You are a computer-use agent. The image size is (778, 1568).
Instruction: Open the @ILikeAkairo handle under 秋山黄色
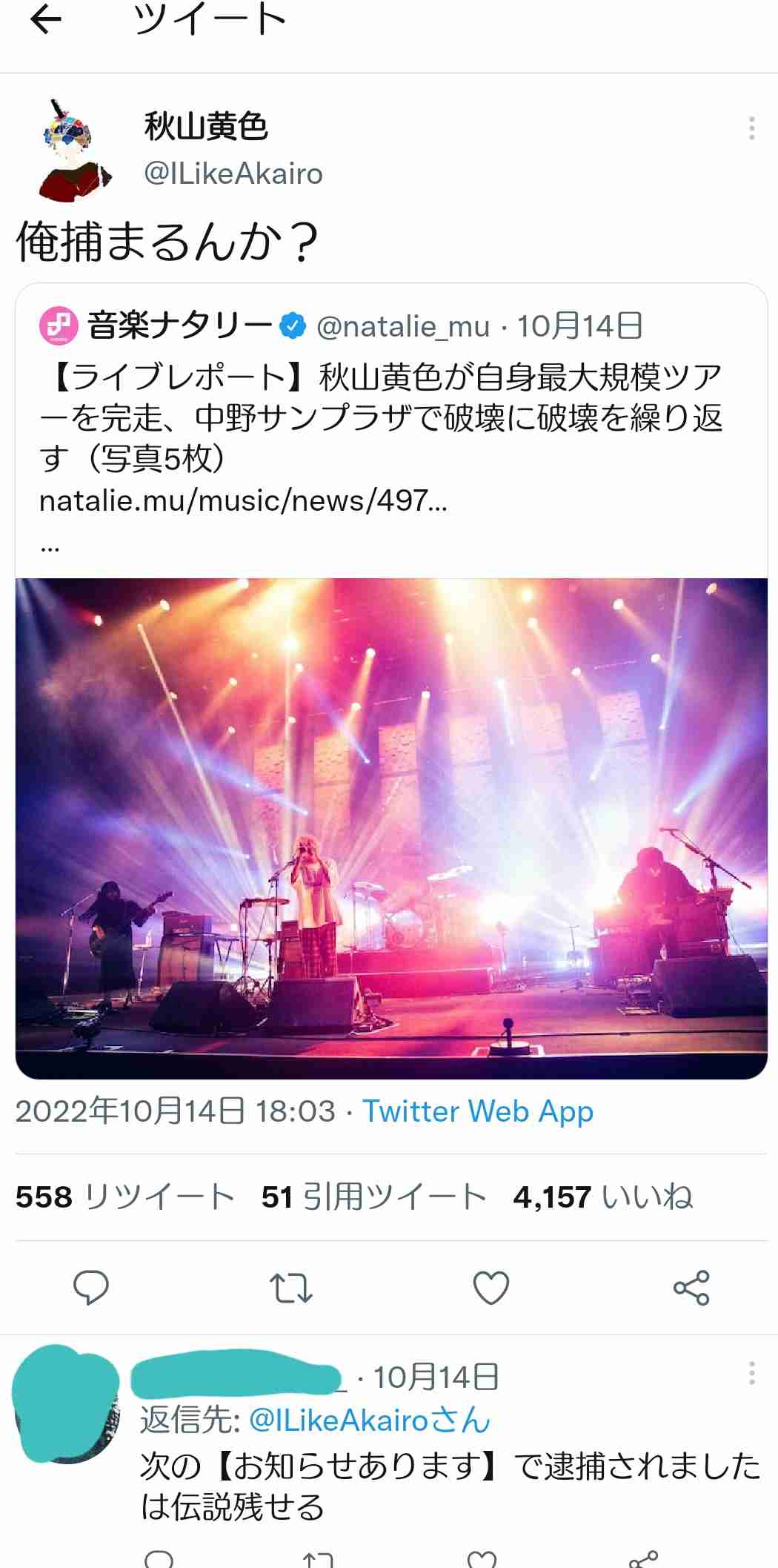[x=233, y=173]
